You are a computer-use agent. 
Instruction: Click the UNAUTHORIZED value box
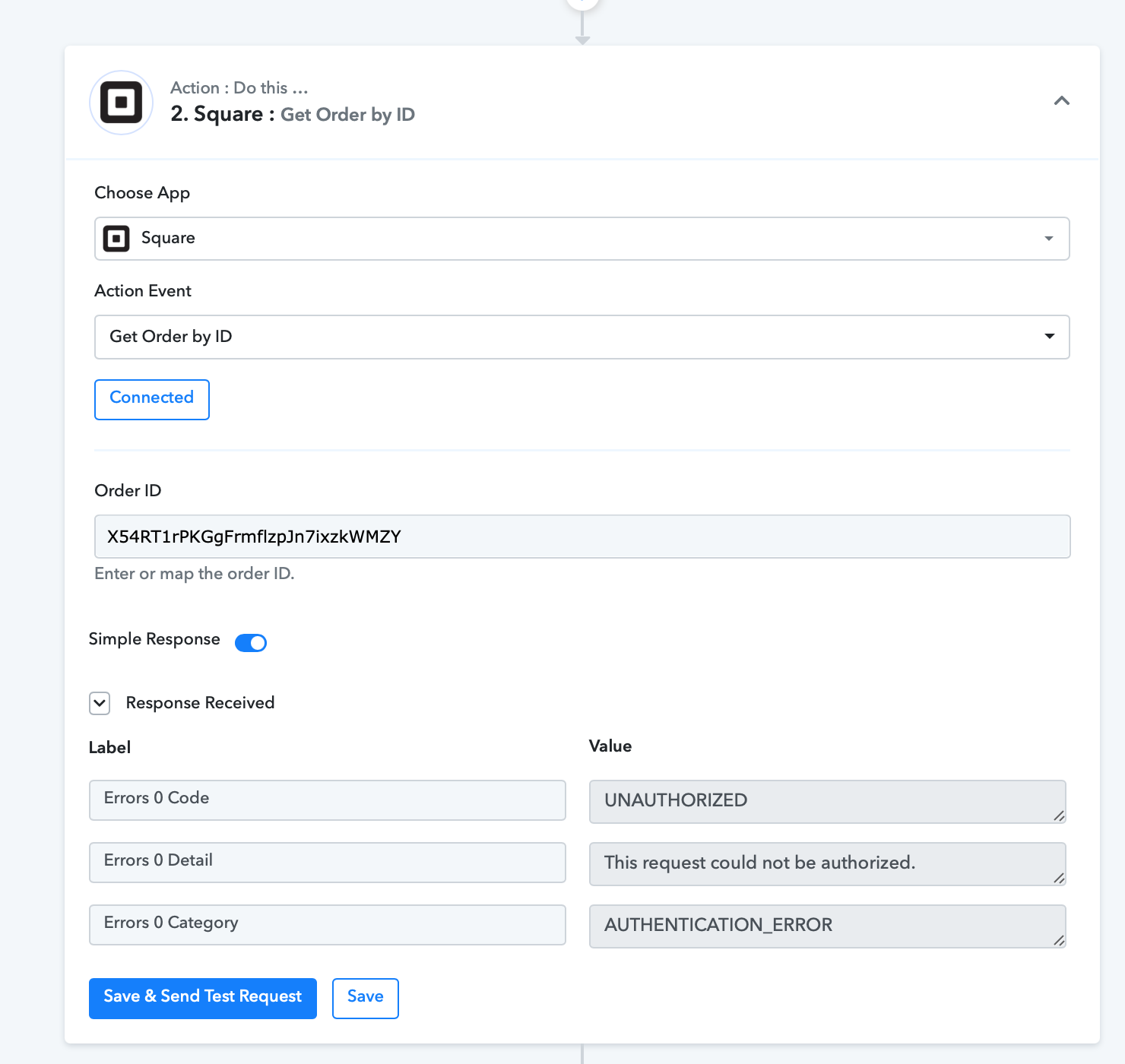828,801
